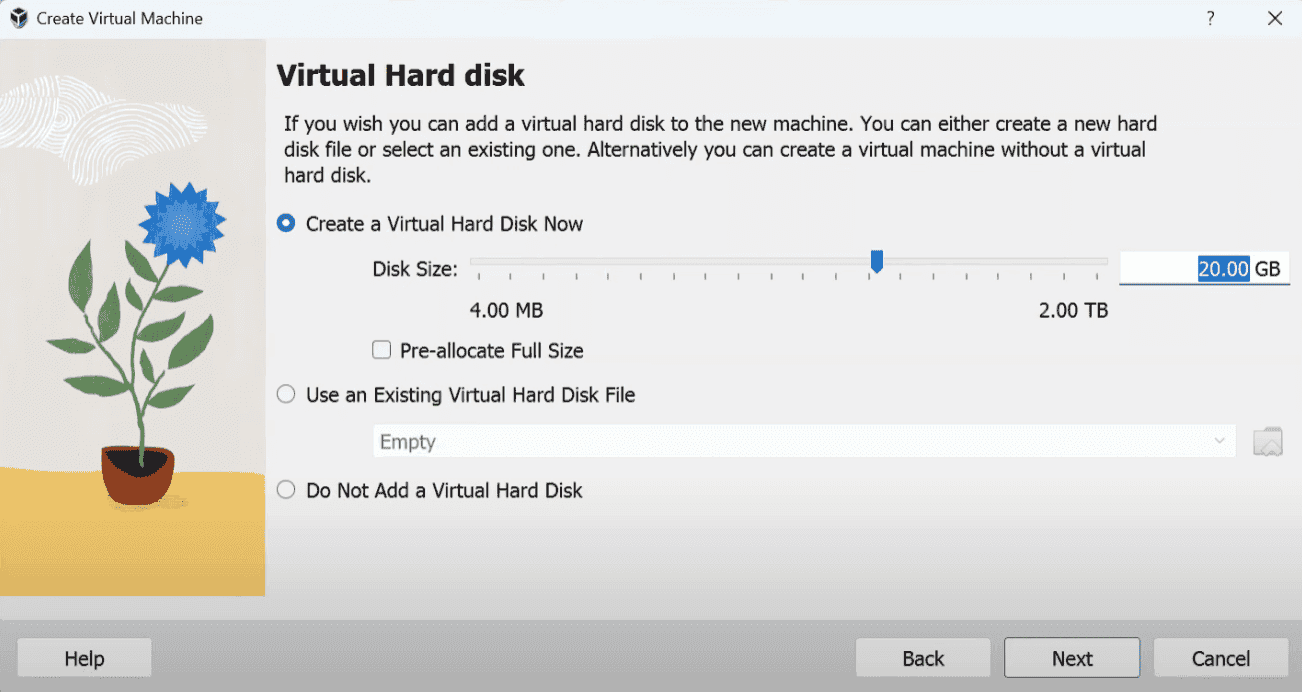Go Back to the previous wizard step
Screen dimensions: 1302x692
pos(923,658)
